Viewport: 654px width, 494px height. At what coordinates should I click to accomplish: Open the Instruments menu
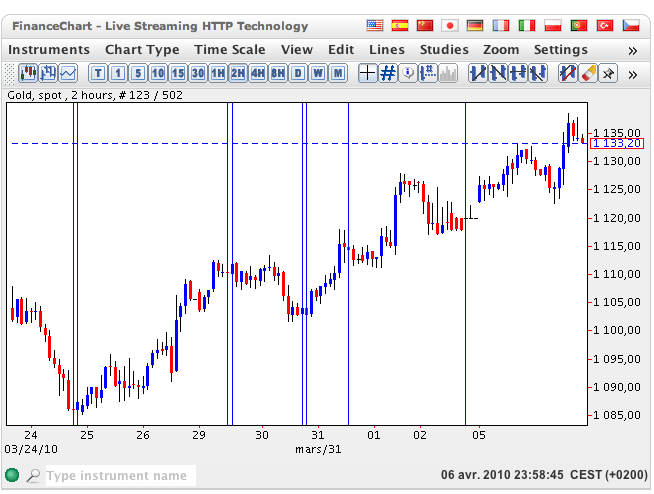click(49, 49)
